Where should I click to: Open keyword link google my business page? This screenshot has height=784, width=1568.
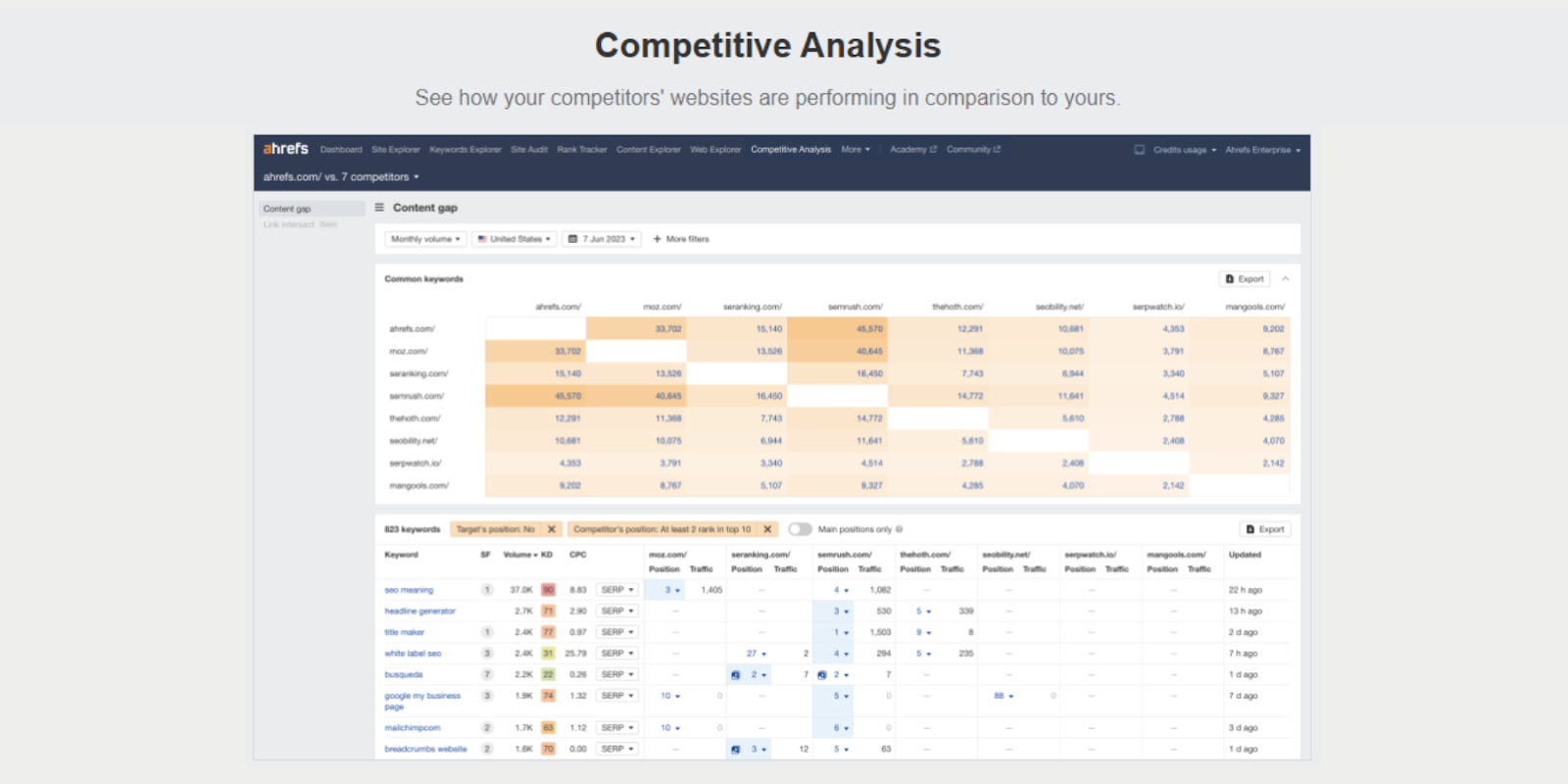tap(422, 701)
